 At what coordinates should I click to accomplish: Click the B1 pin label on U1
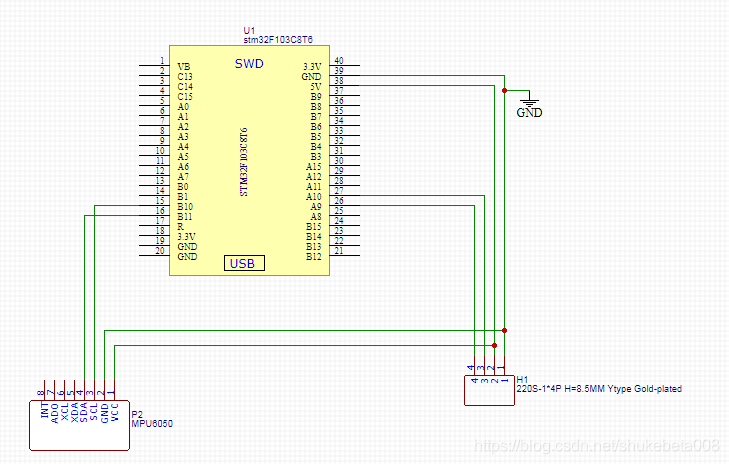pyautogui.click(x=183, y=197)
